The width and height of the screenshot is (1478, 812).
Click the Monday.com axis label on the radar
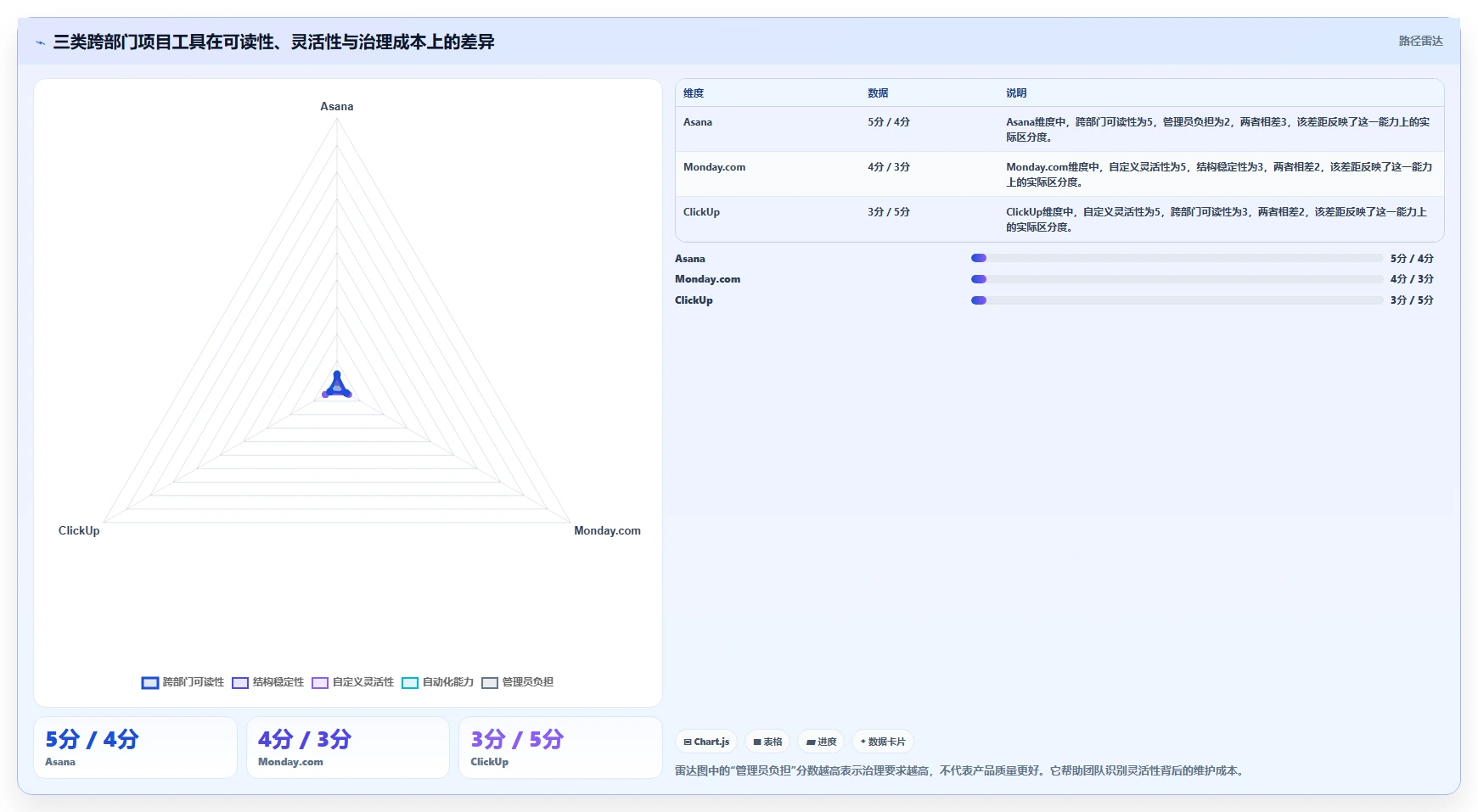pos(607,531)
